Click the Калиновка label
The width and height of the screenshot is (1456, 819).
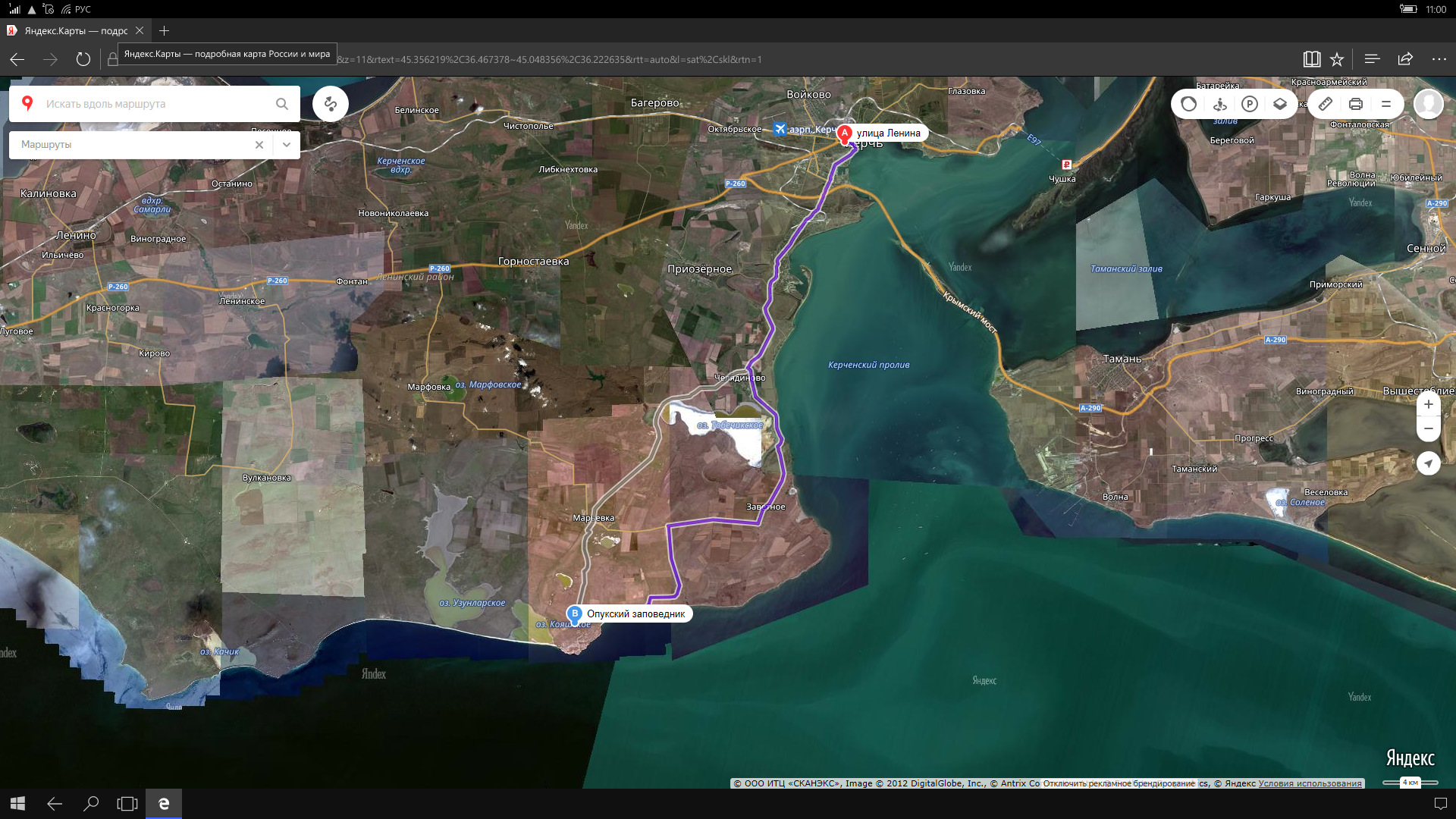coord(48,193)
